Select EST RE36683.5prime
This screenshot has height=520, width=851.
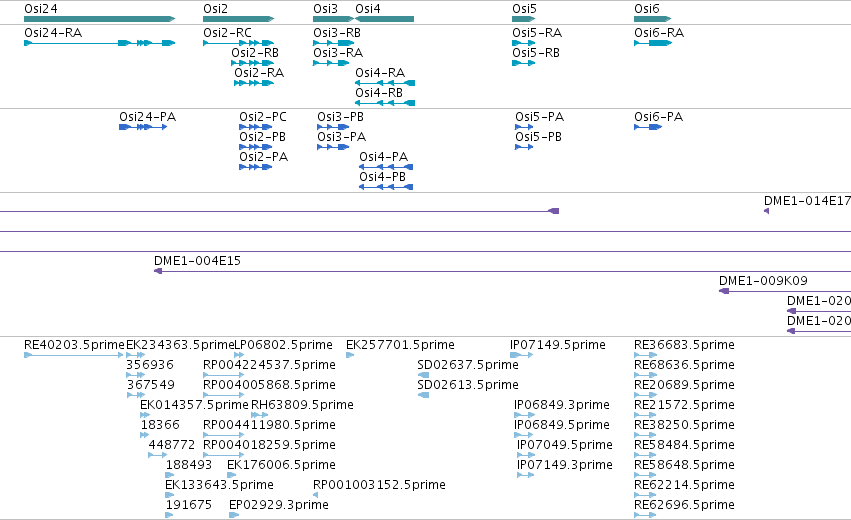click(x=645, y=356)
